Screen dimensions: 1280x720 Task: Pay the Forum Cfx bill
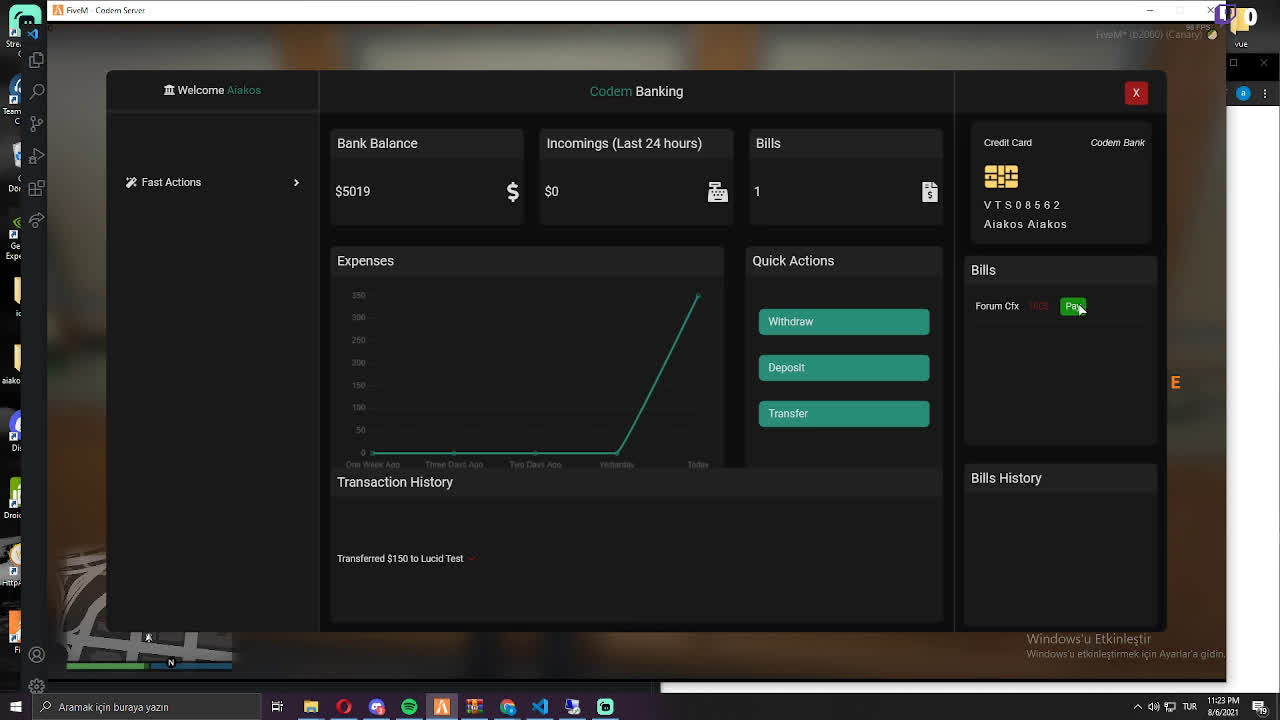[x=1072, y=306]
